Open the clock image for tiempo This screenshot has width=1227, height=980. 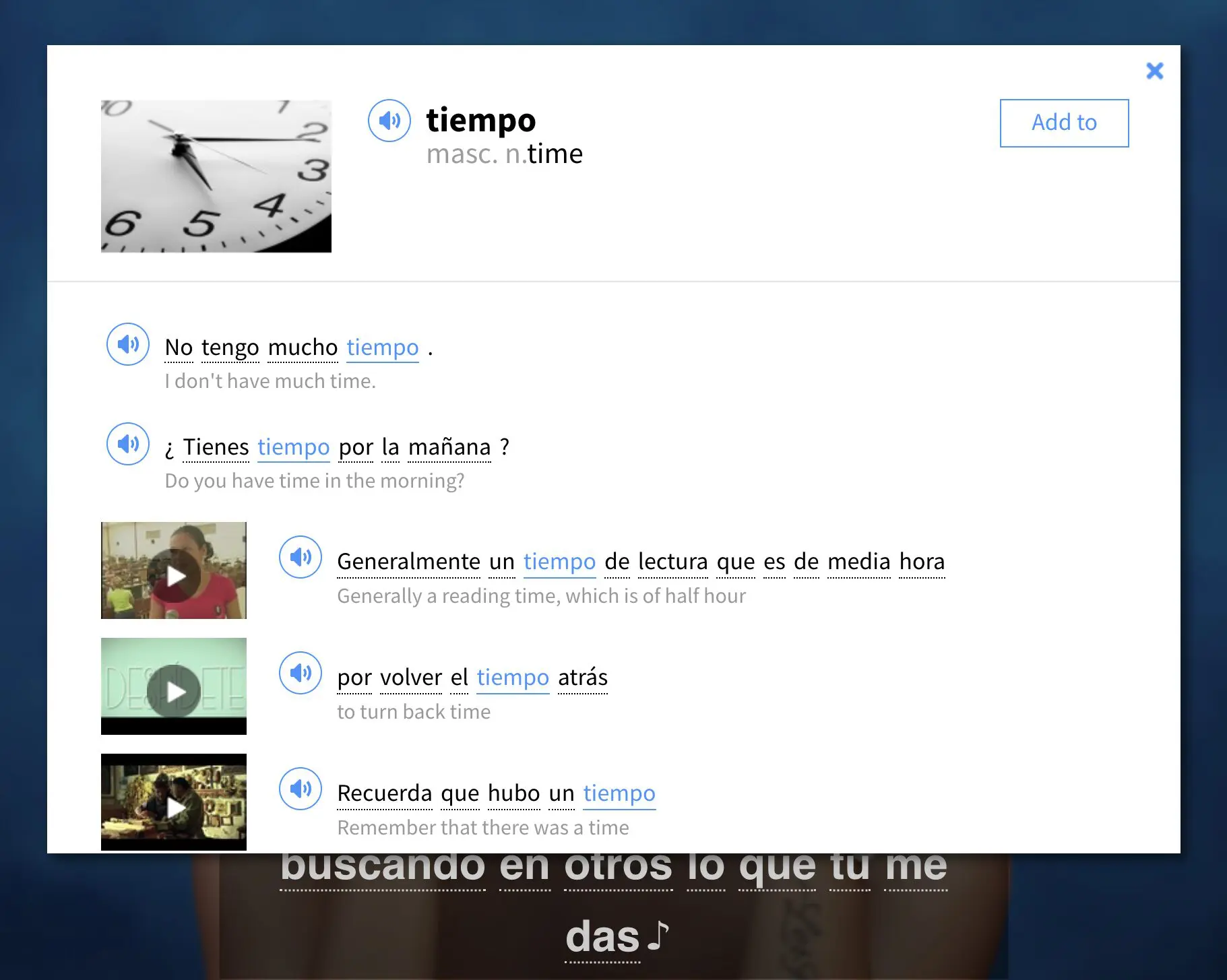216,176
